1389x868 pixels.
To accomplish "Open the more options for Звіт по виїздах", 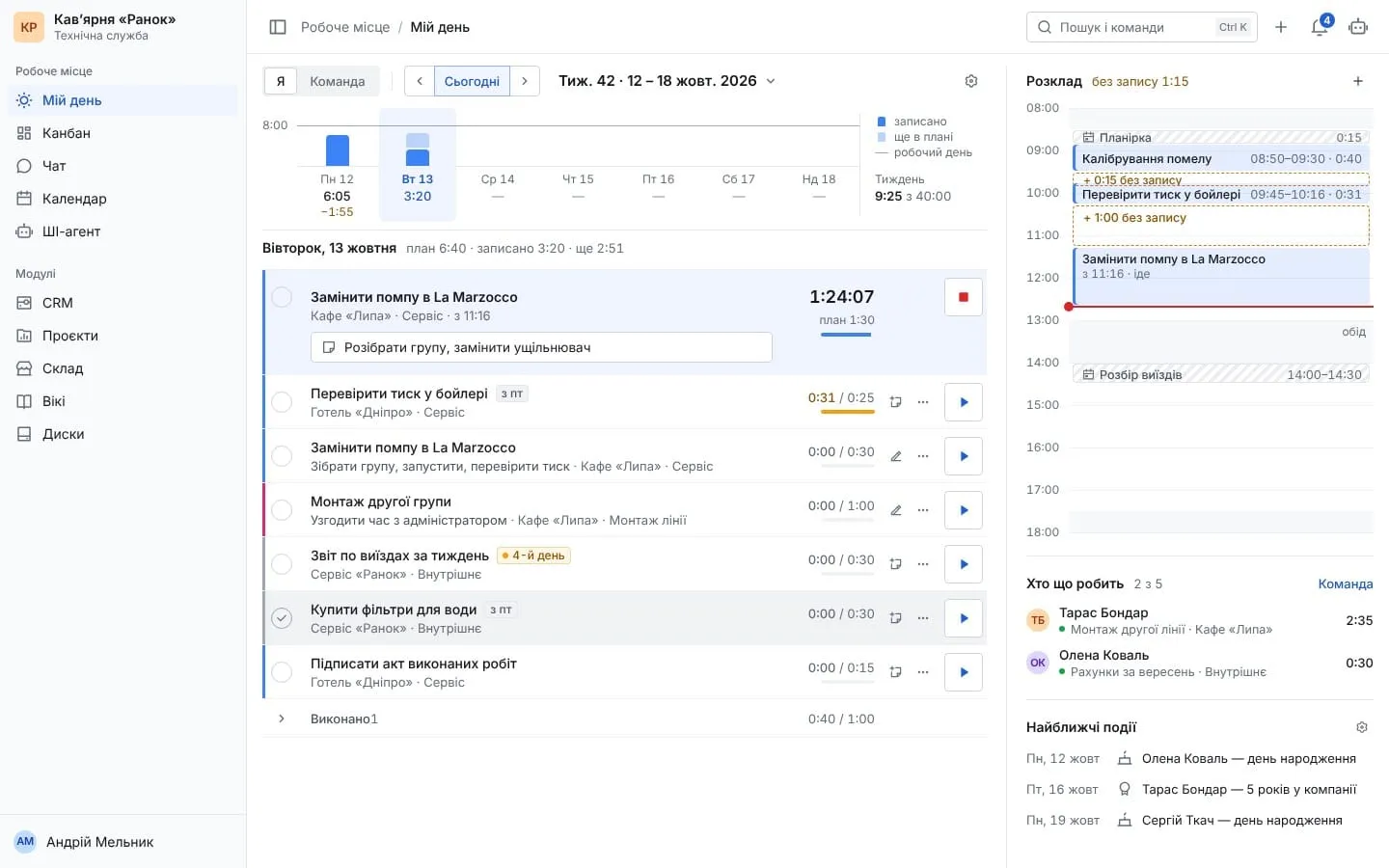I will (x=923, y=564).
